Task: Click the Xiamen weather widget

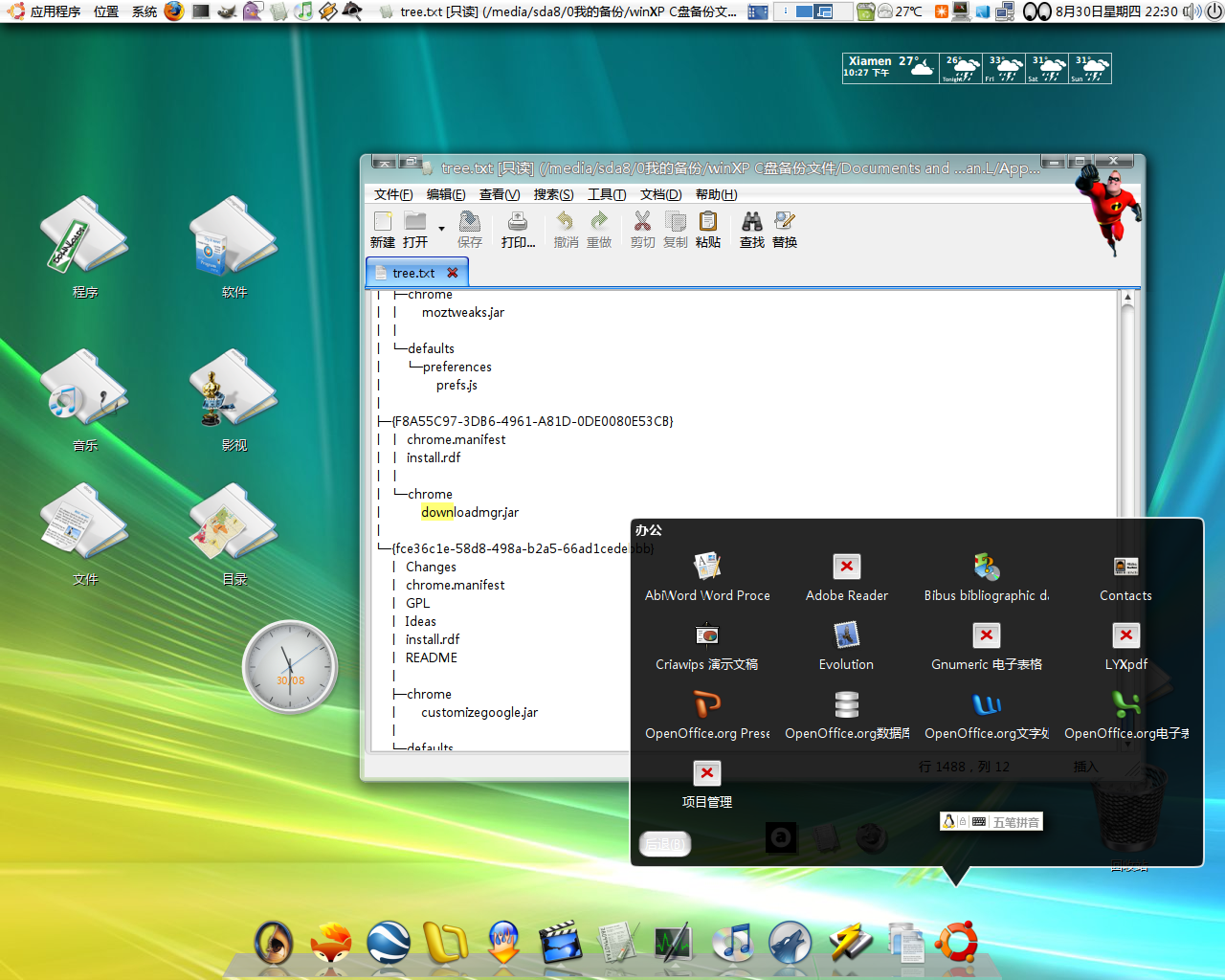Action: pos(976,68)
